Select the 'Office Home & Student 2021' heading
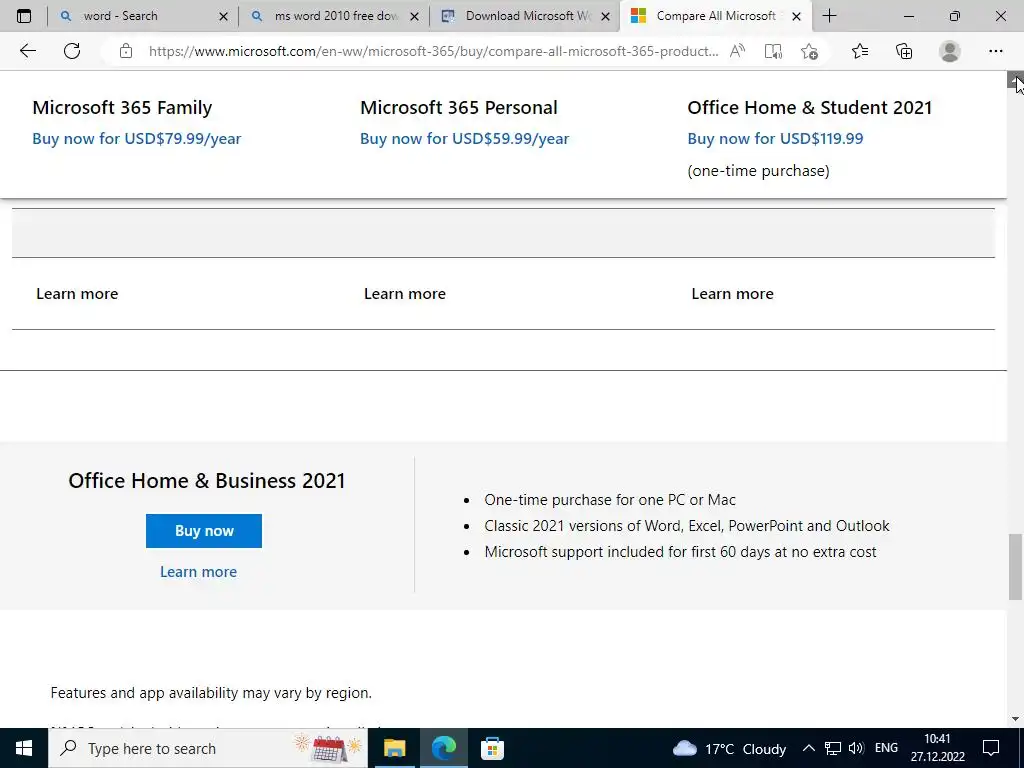Screen dimensions: 1024x768 click(x=809, y=107)
